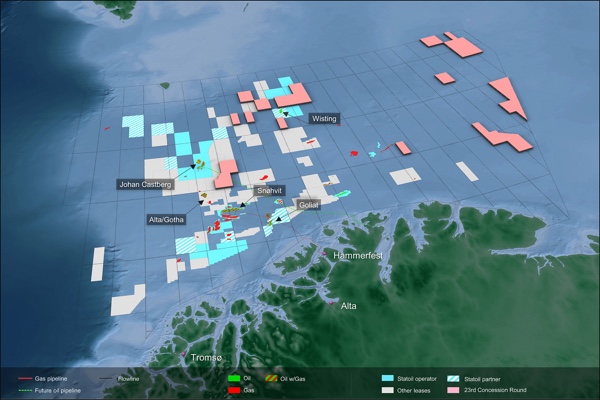This screenshot has height=400, width=600.
Task: Click the Wisting field label
Action: click(324, 119)
